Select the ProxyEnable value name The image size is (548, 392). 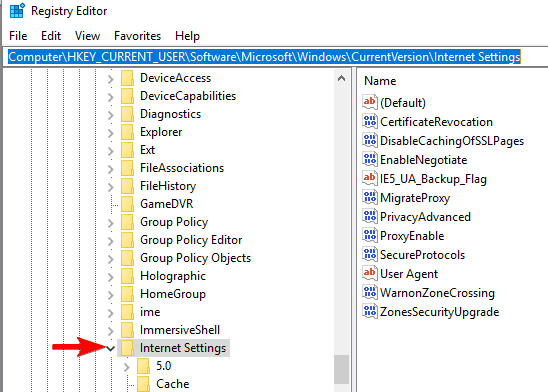coord(412,236)
